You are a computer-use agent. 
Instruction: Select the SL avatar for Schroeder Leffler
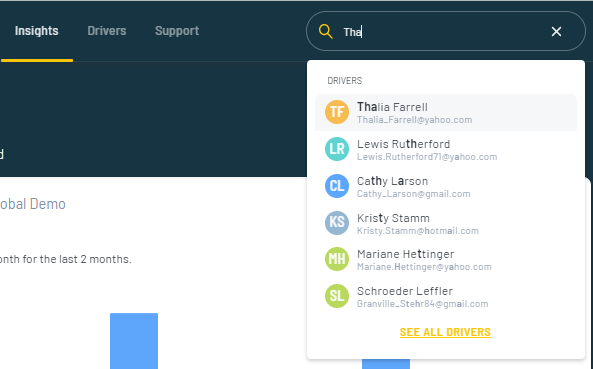point(337,296)
